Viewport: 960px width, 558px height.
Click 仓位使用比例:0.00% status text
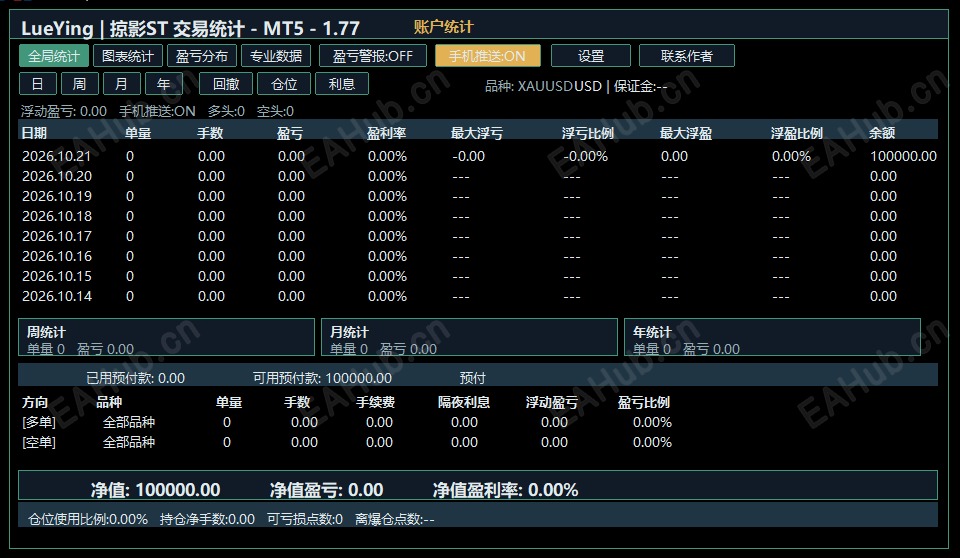pyautogui.click(x=88, y=519)
